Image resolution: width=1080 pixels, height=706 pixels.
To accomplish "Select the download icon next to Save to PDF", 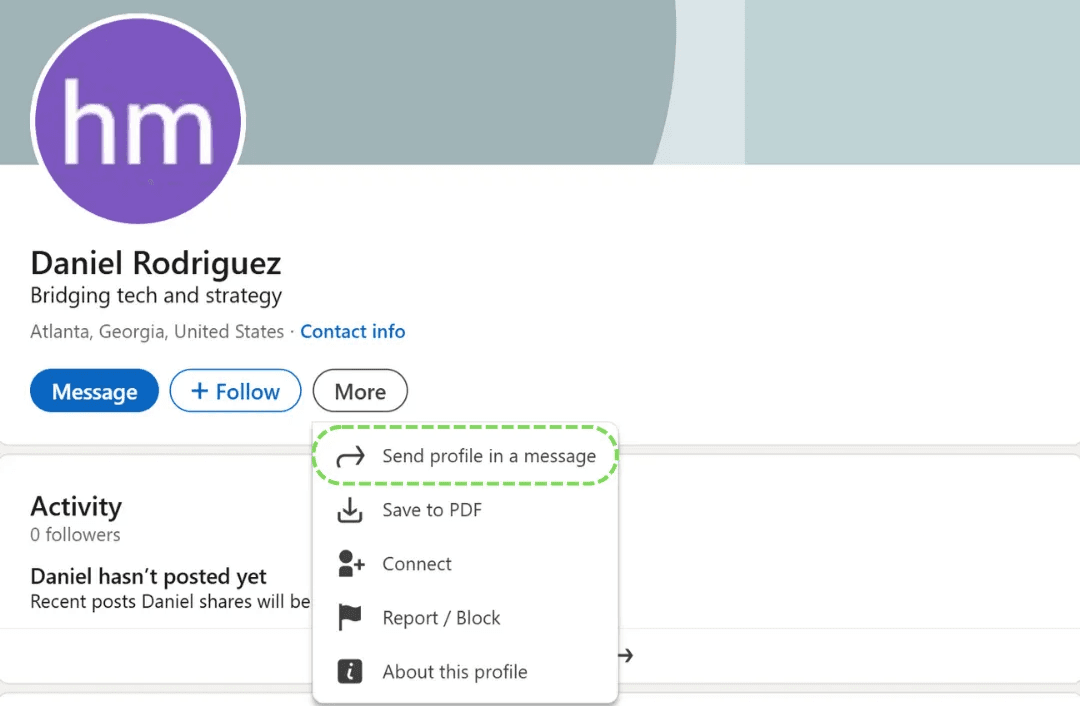I will 350,510.
